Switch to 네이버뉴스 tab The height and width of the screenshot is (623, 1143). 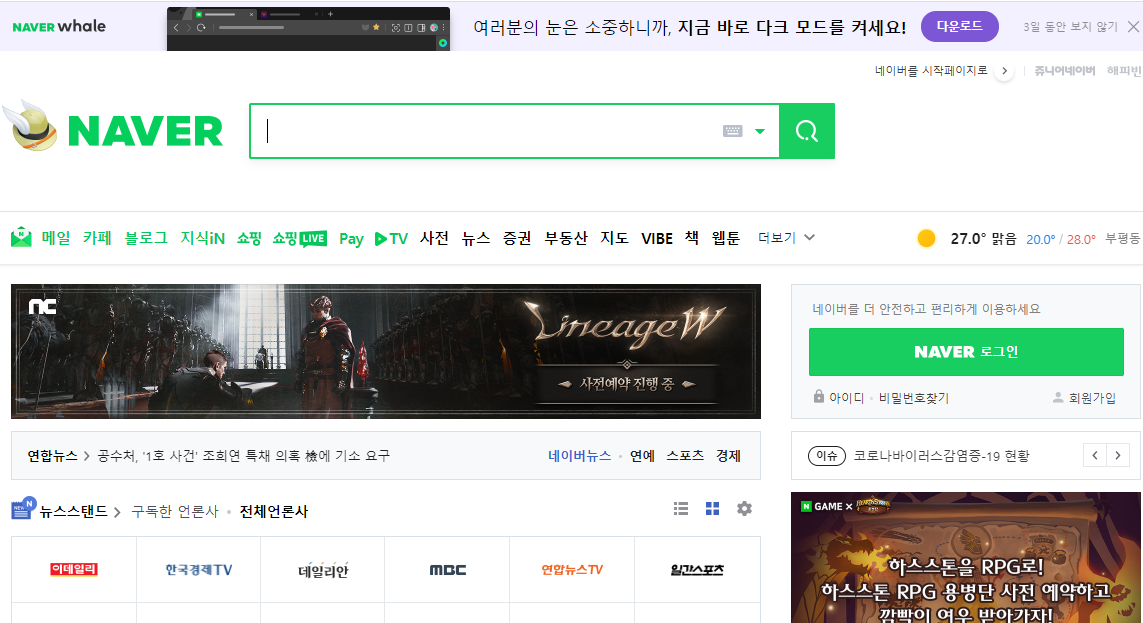(x=580, y=455)
